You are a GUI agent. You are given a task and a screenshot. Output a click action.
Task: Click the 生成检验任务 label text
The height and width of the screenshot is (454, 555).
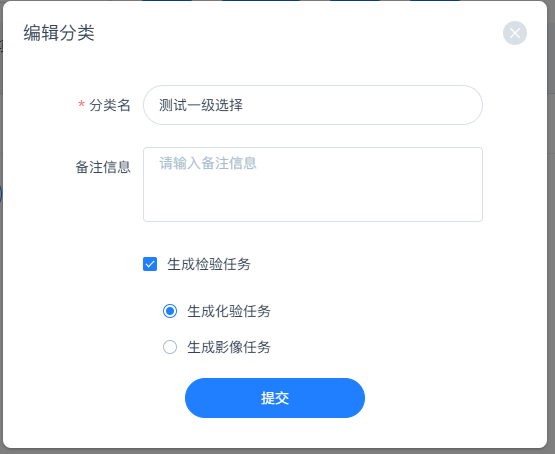coord(209,264)
